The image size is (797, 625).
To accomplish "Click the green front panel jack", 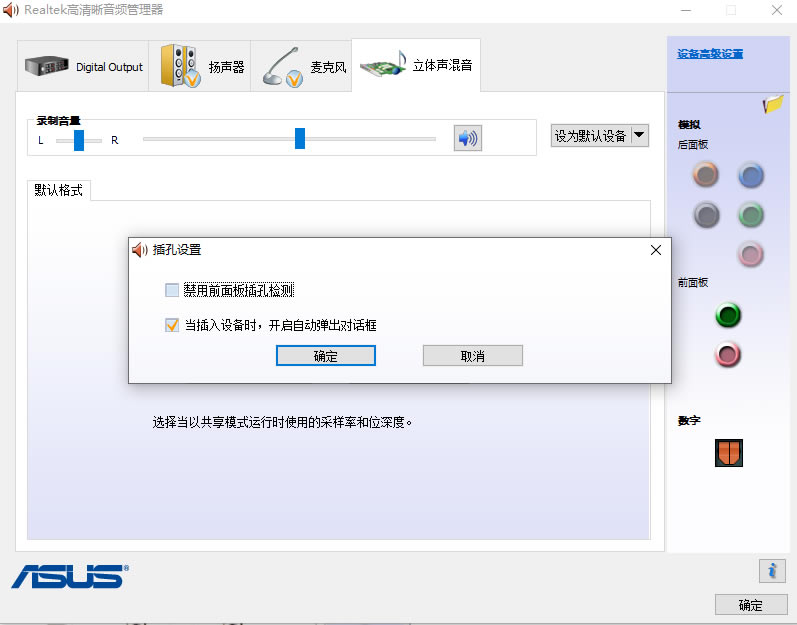I will click(x=728, y=316).
